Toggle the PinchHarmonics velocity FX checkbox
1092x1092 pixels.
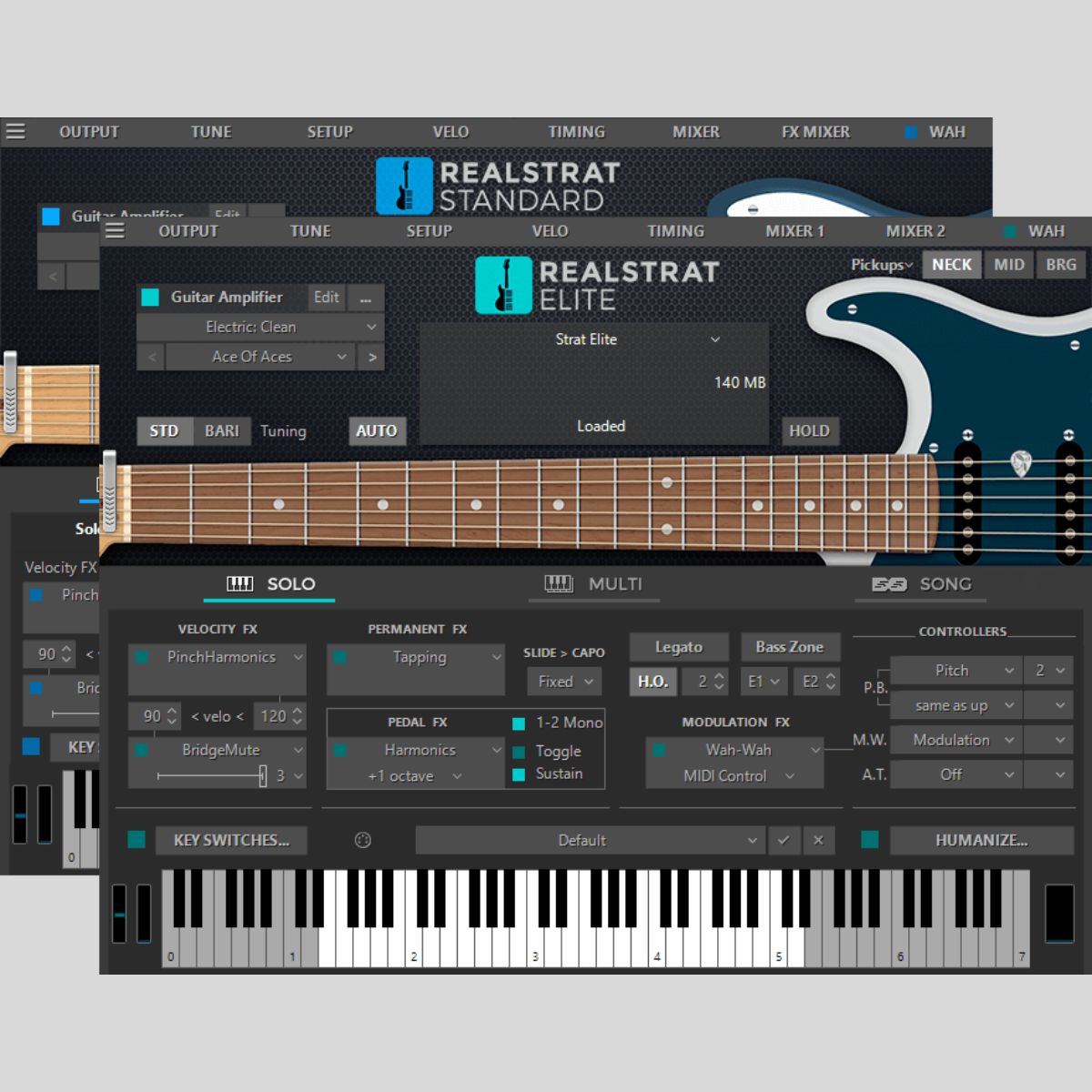[142, 656]
